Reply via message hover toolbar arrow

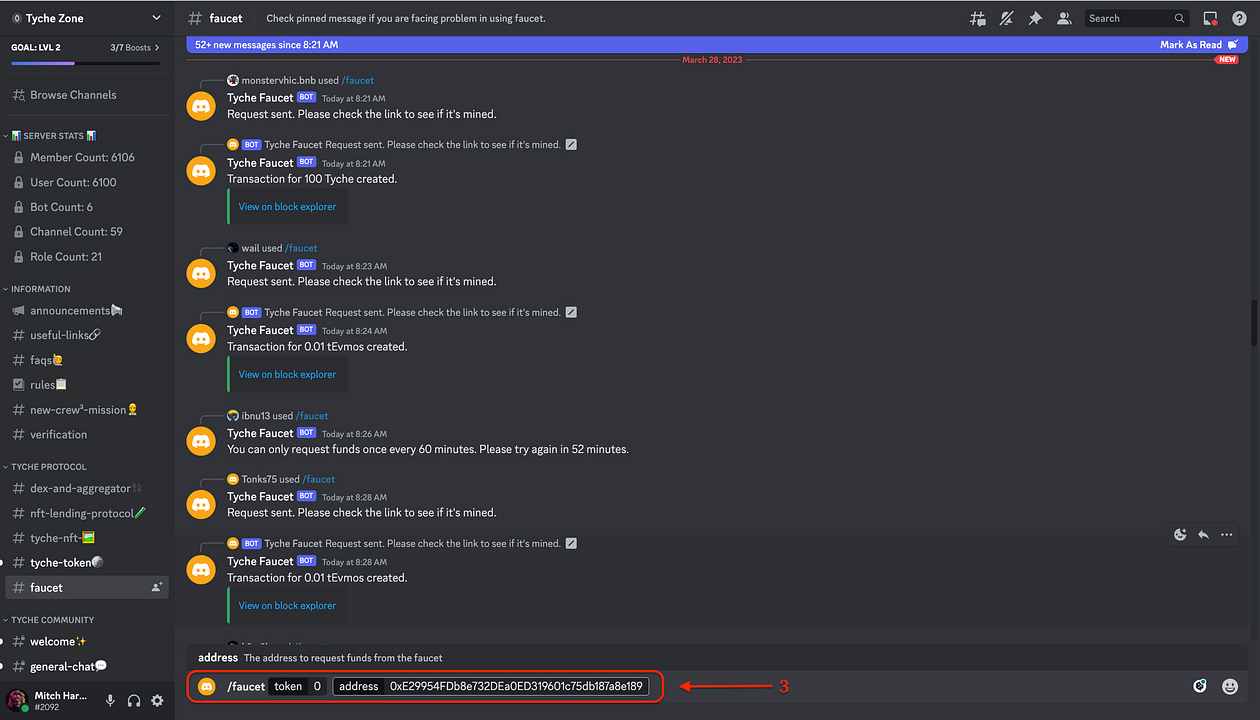coord(1203,535)
